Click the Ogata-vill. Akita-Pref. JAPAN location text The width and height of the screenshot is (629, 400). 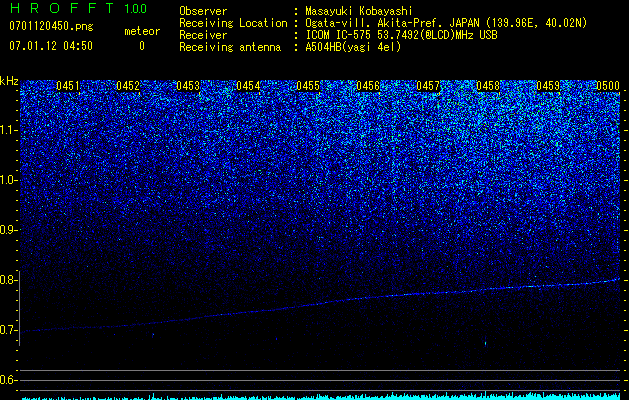tap(446, 23)
